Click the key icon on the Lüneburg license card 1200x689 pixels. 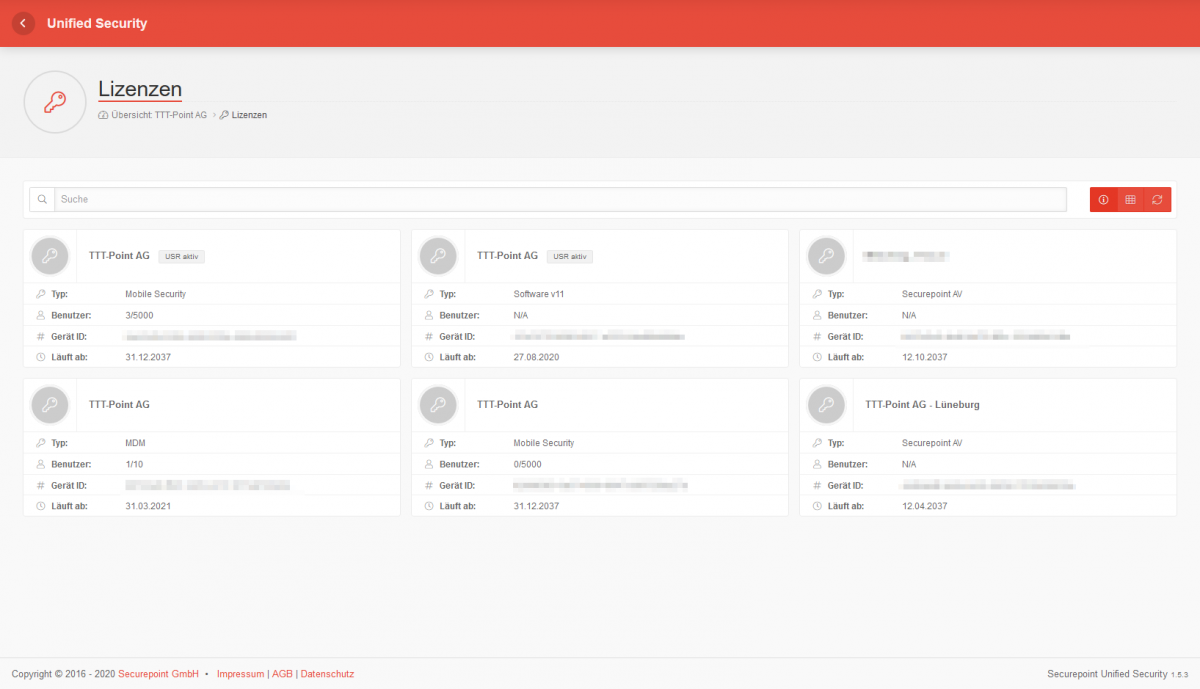826,404
